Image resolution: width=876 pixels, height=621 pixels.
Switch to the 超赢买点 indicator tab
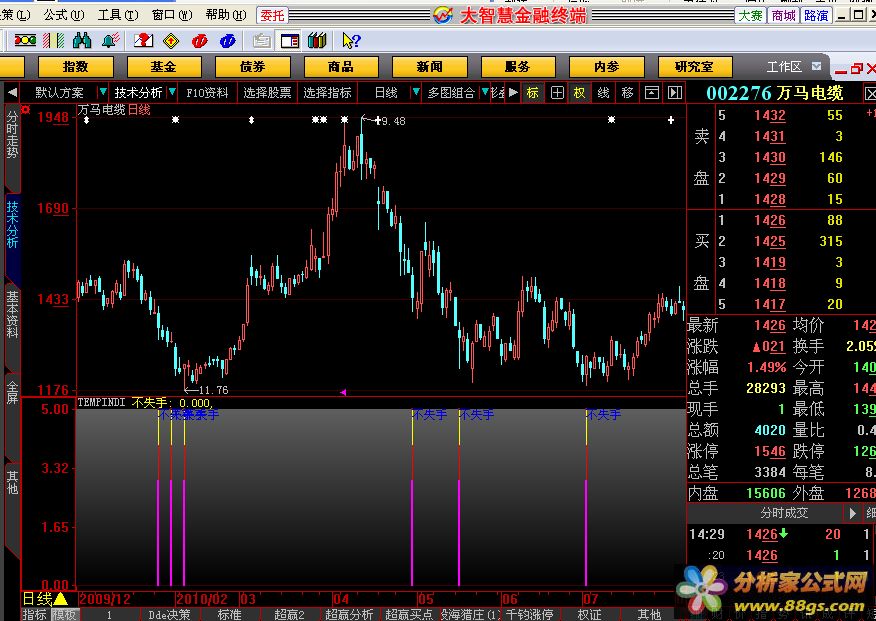click(409, 614)
